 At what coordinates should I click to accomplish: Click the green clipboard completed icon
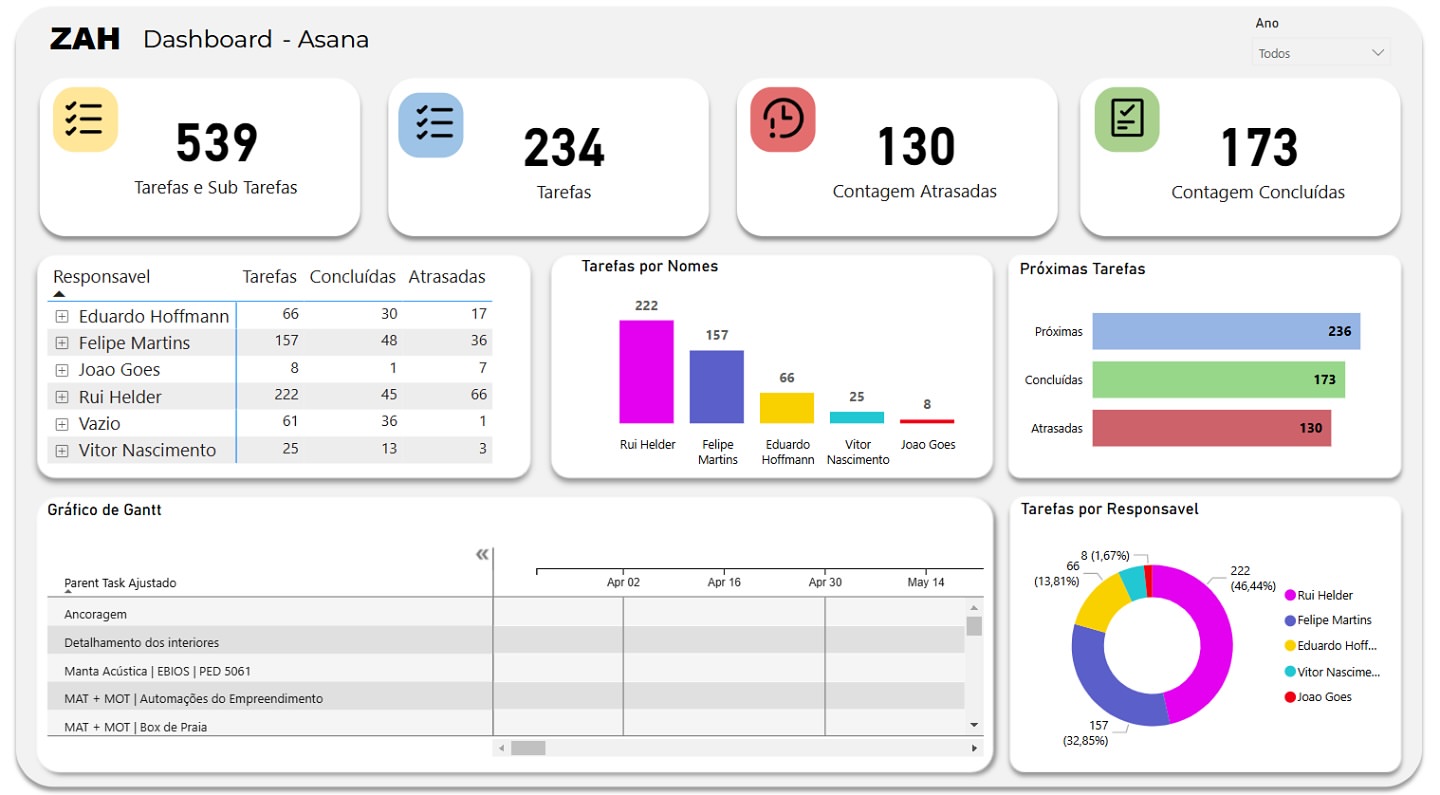[x=1127, y=119]
